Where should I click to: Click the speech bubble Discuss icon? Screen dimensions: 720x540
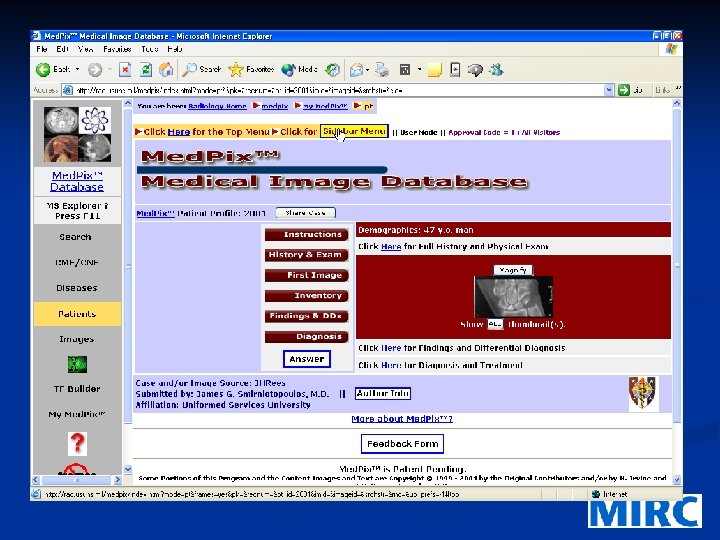tap(475, 70)
